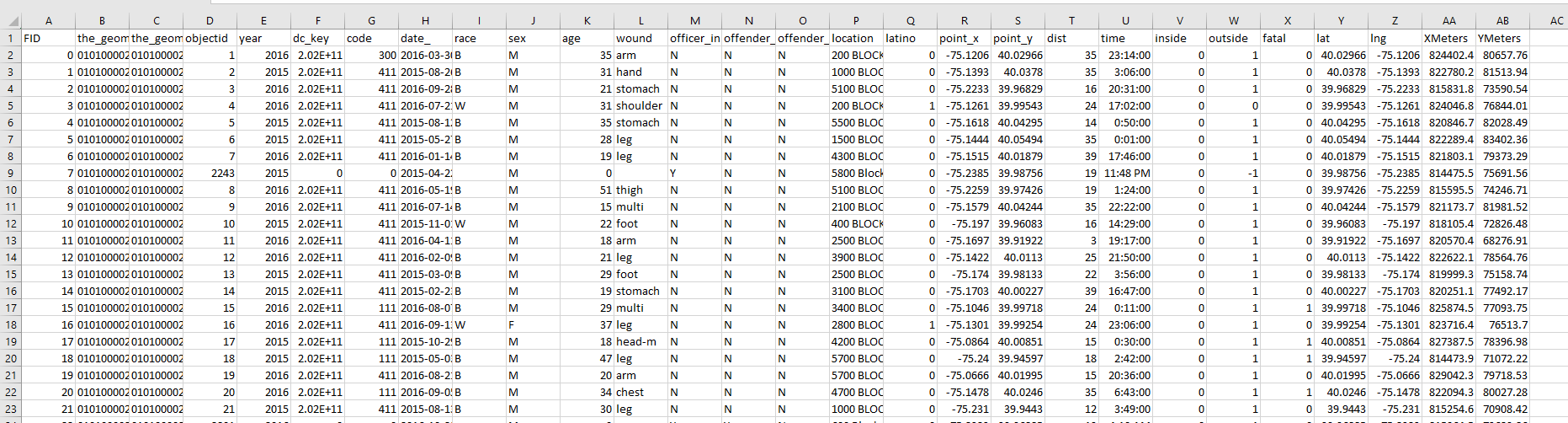Select the latino header cell

(910, 38)
